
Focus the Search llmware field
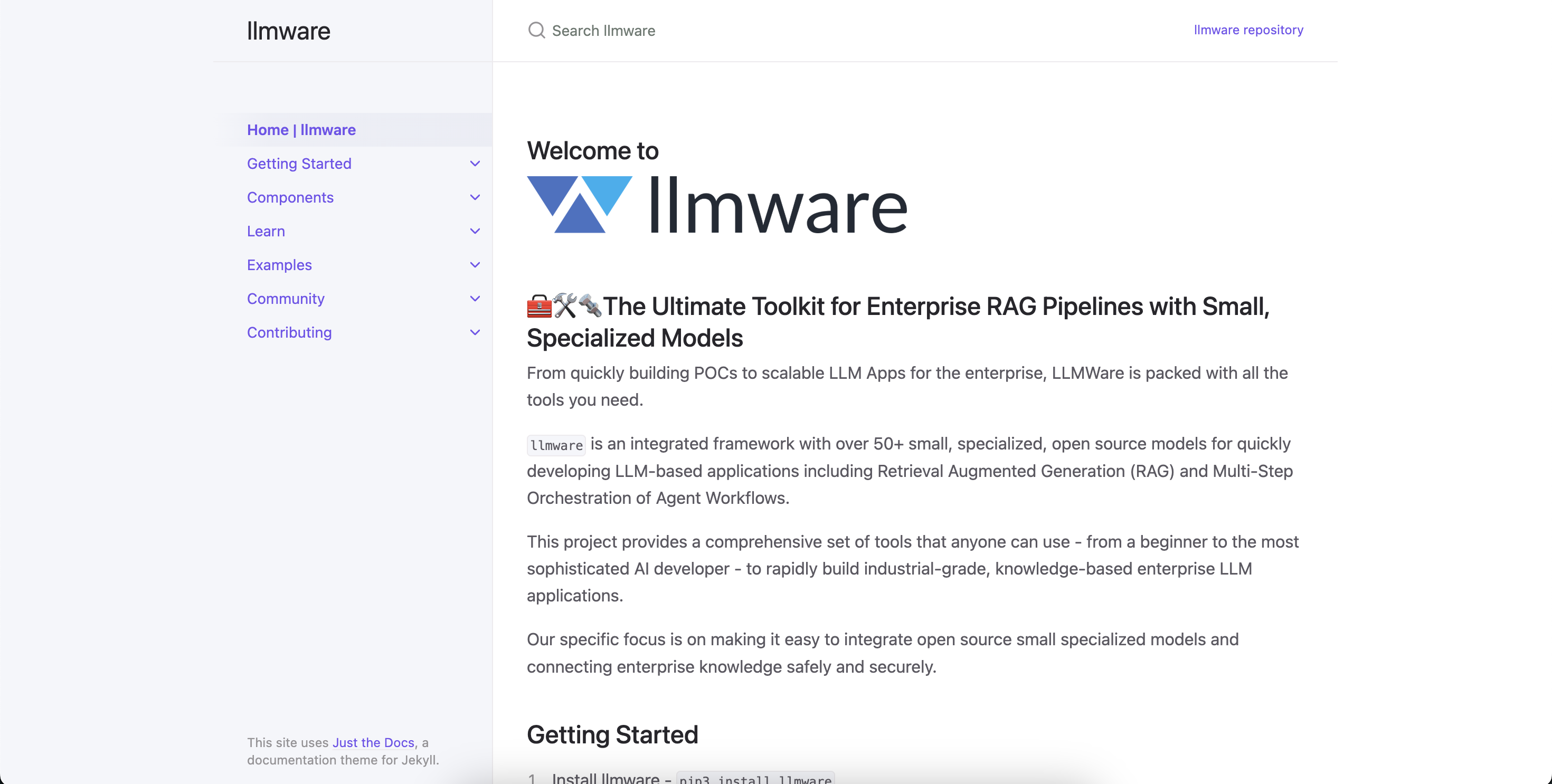(x=844, y=30)
